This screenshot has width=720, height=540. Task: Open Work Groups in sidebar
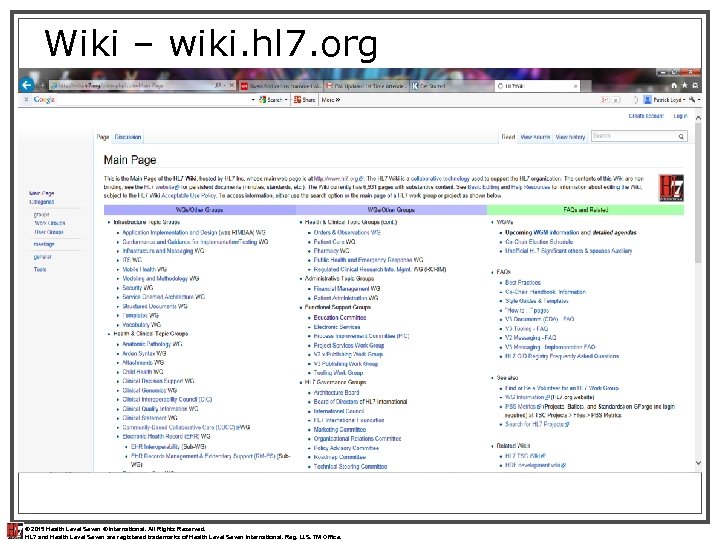tap(50, 223)
